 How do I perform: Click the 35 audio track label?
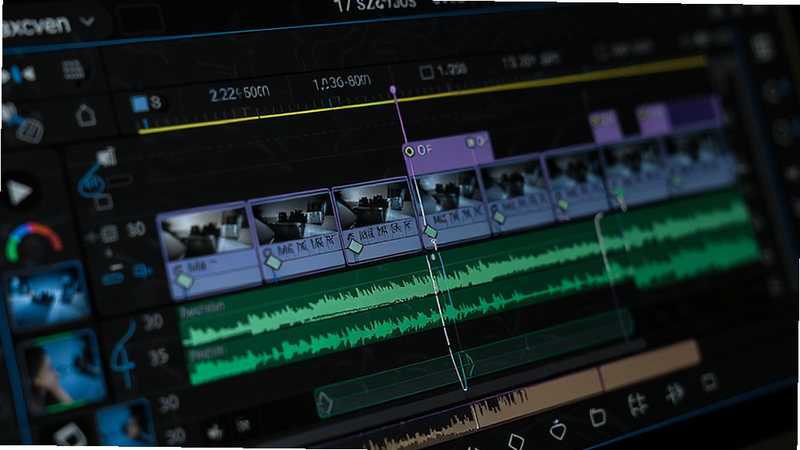pos(158,358)
